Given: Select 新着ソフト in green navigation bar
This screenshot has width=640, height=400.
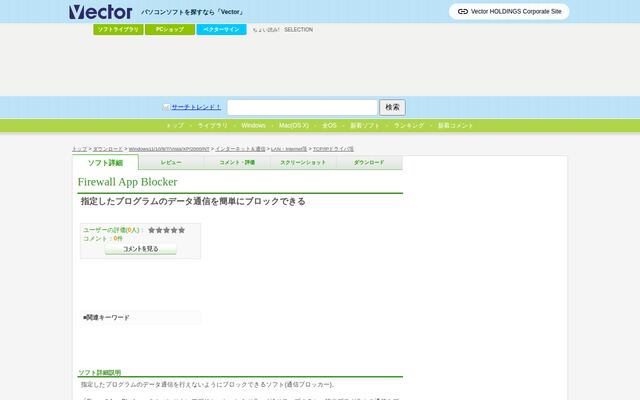Looking at the screenshot, I should (x=365, y=125).
